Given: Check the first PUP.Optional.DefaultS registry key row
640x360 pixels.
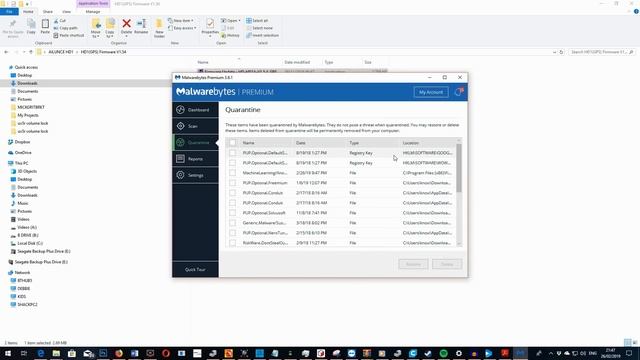Looking at the screenshot, I should click(x=232, y=153).
